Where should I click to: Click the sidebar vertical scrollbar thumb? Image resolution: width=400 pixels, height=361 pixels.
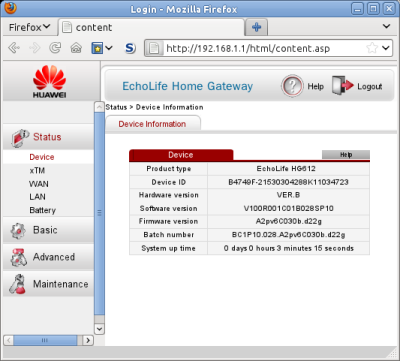click(x=99, y=213)
